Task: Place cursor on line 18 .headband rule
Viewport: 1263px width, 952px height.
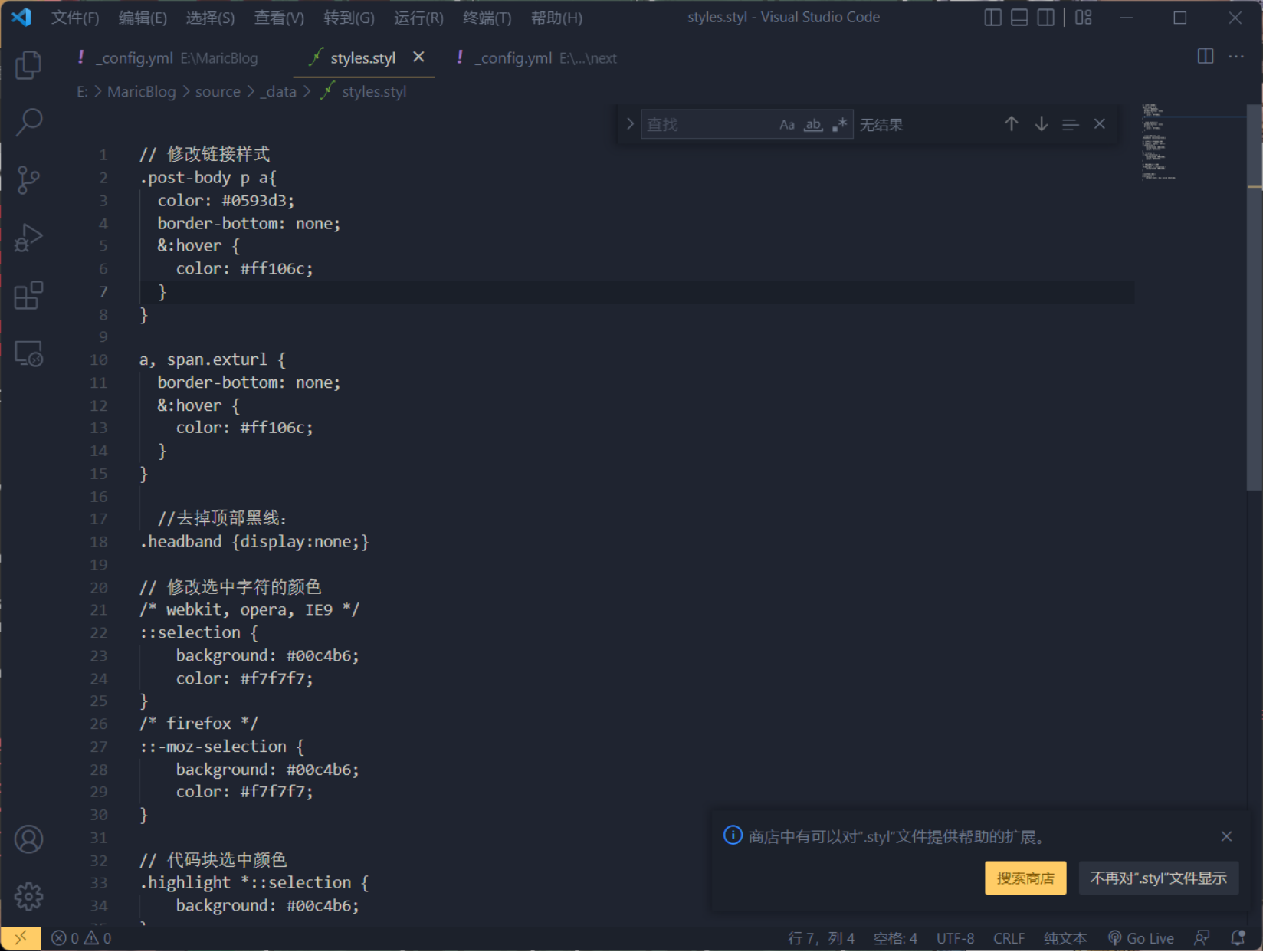Action: point(254,542)
